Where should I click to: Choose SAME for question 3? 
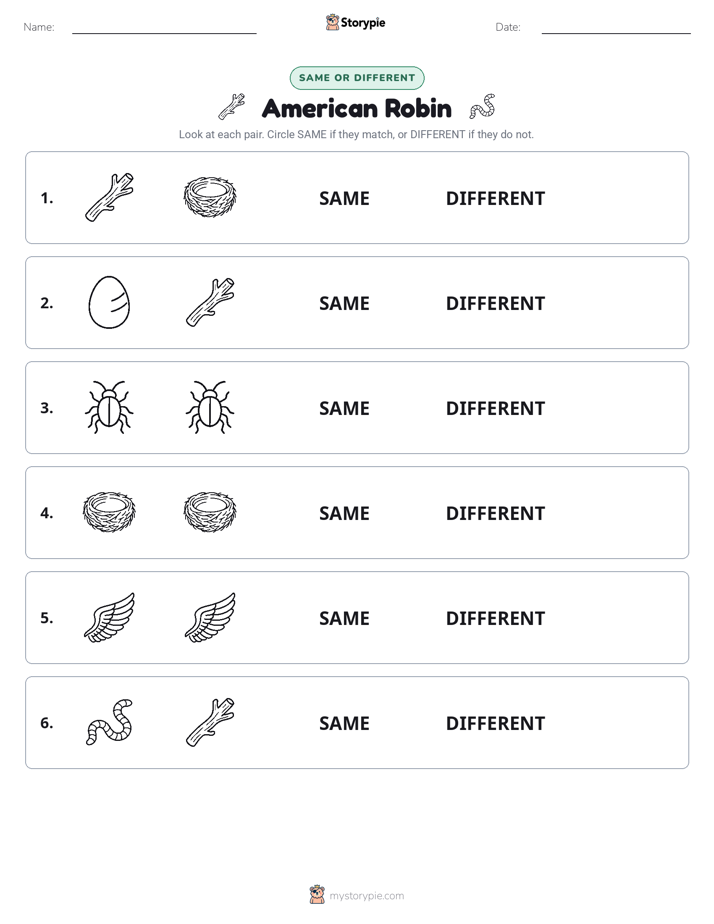click(345, 408)
